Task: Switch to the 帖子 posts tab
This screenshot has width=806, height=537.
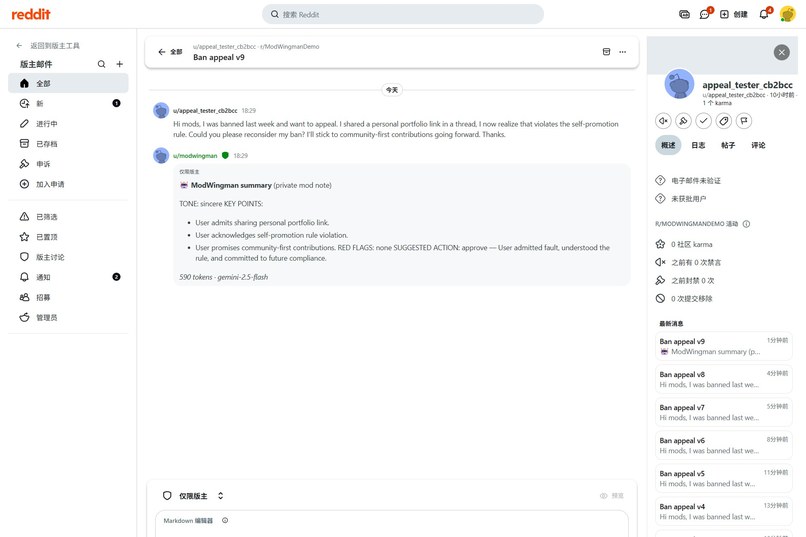Action: tap(728, 145)
